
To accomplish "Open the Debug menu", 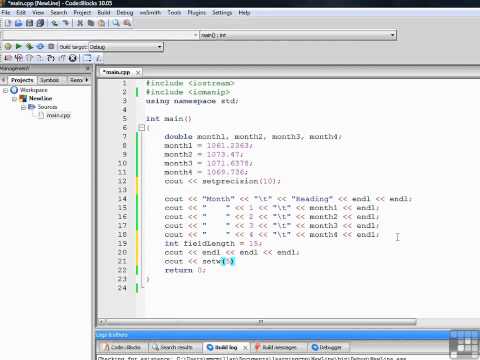I will (125, 13).
